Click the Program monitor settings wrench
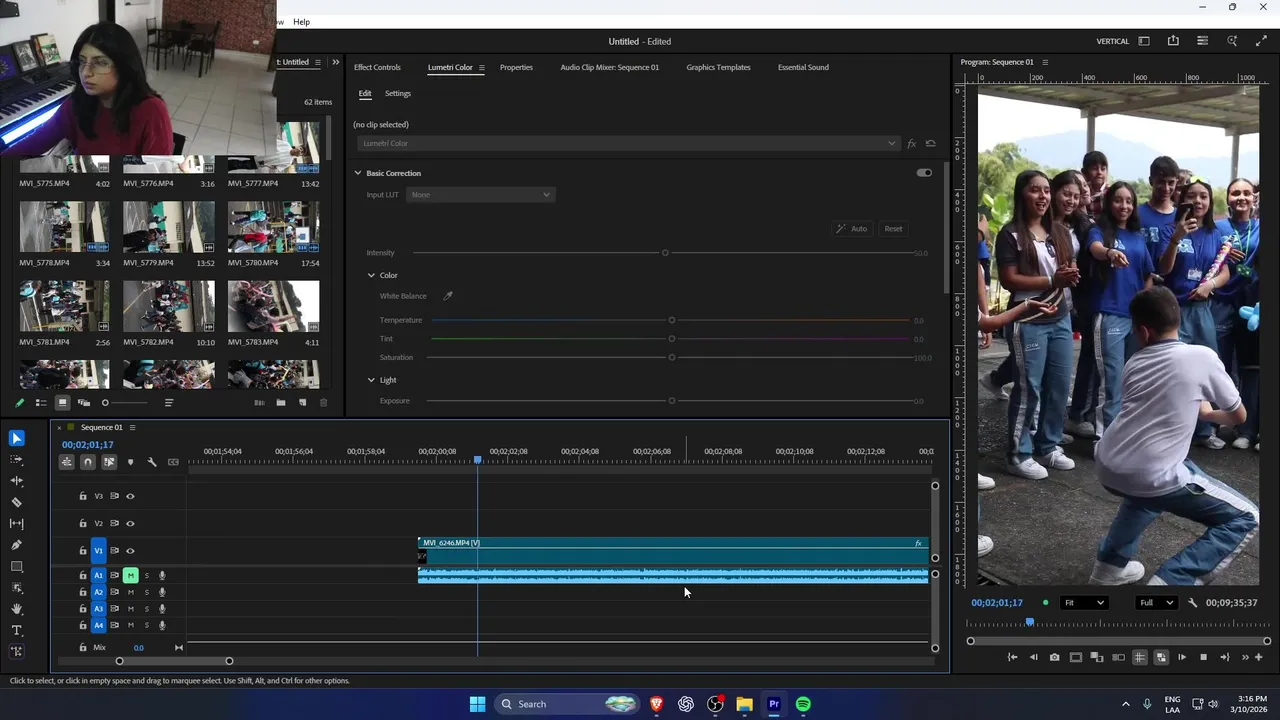 tap(1192, 603)
